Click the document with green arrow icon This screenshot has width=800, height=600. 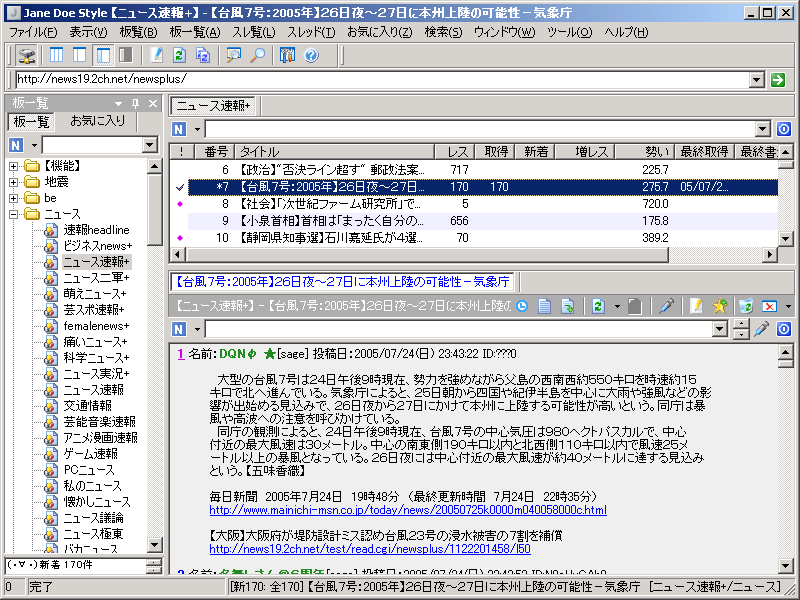tap(568, 306)
